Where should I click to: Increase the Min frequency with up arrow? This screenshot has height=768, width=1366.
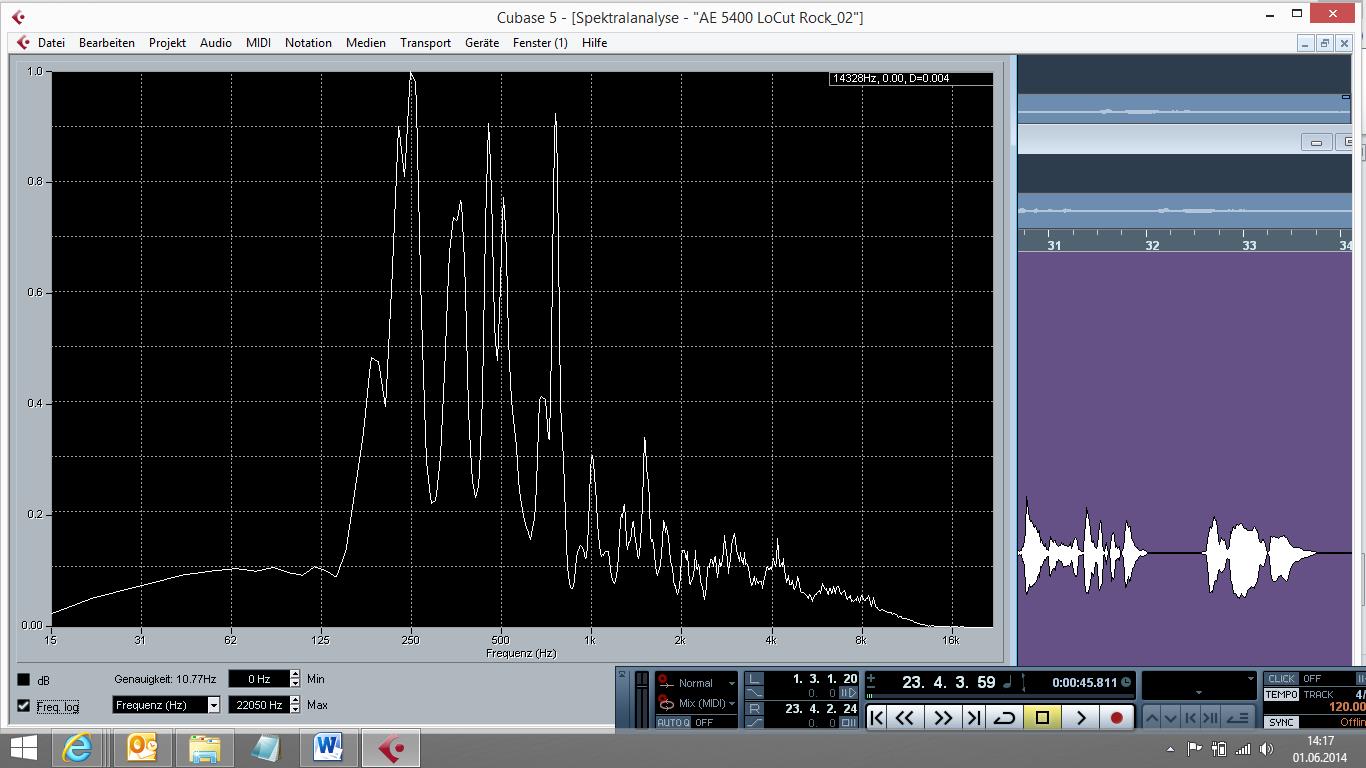pos(295,674)
